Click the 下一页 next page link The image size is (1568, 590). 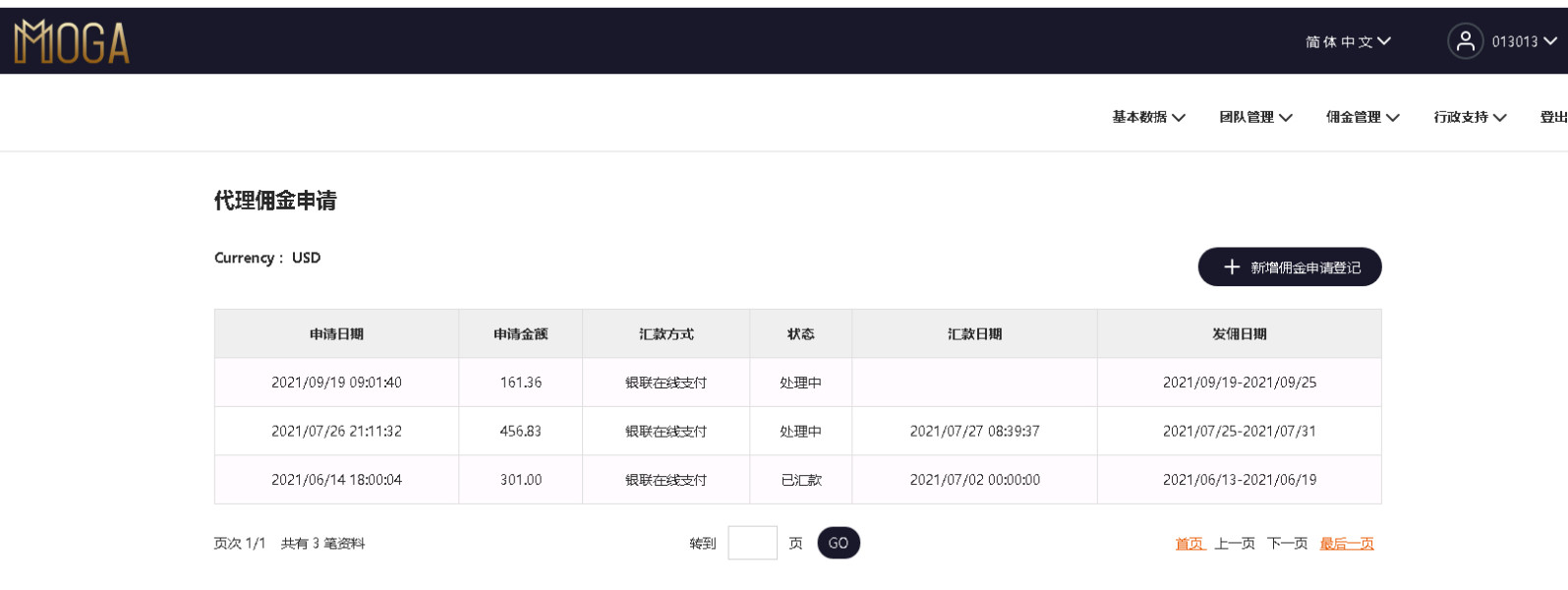pyautogui.click(x=1287, y=544)
